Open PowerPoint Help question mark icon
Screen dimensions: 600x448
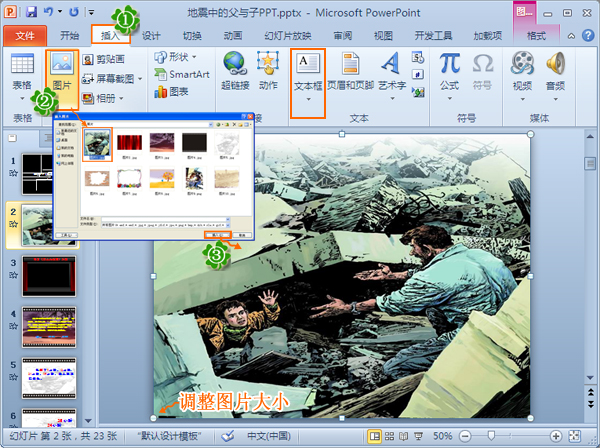(x=588, y=36)
